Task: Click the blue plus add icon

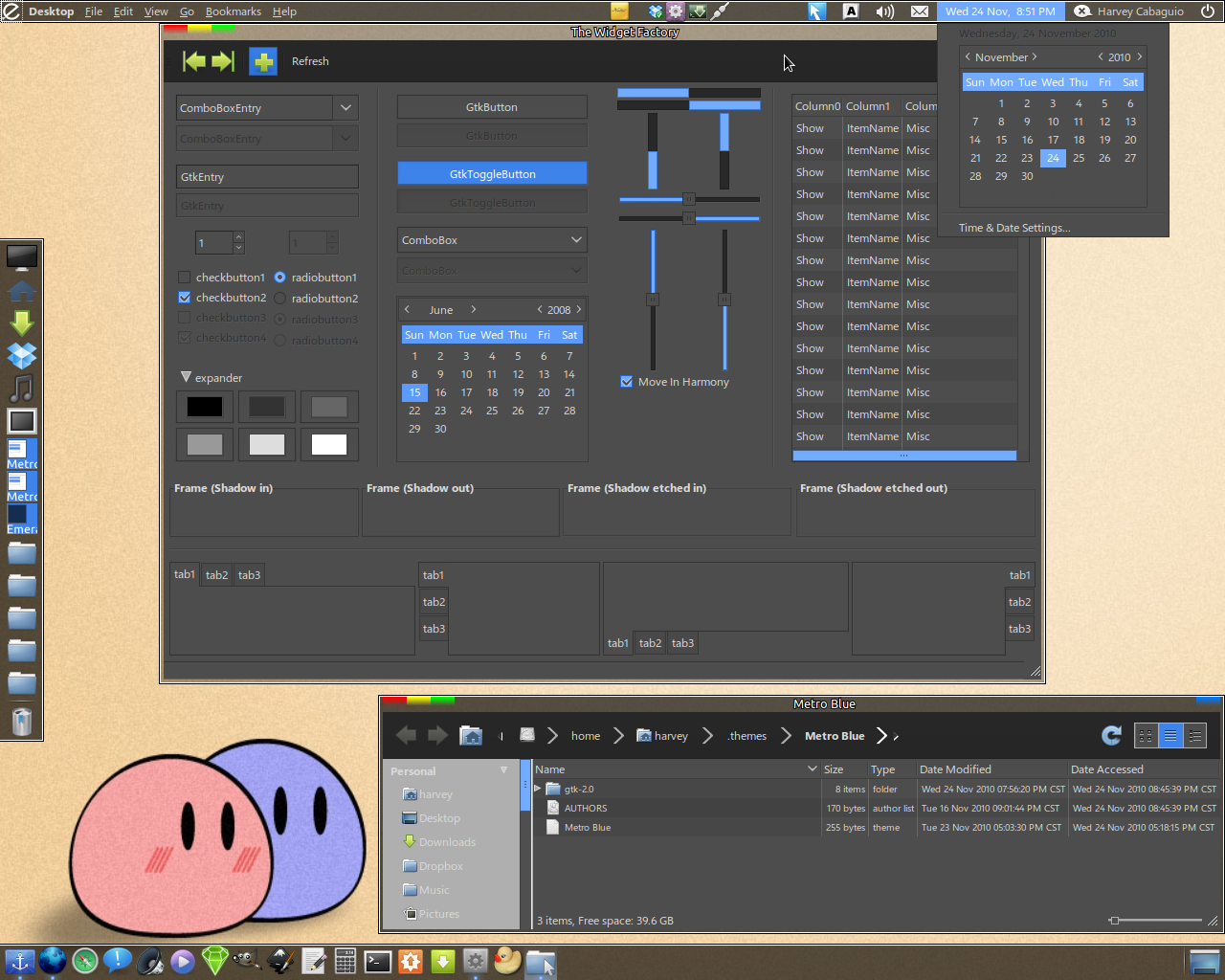Action: pyautogui.click(x=263, y=61)
